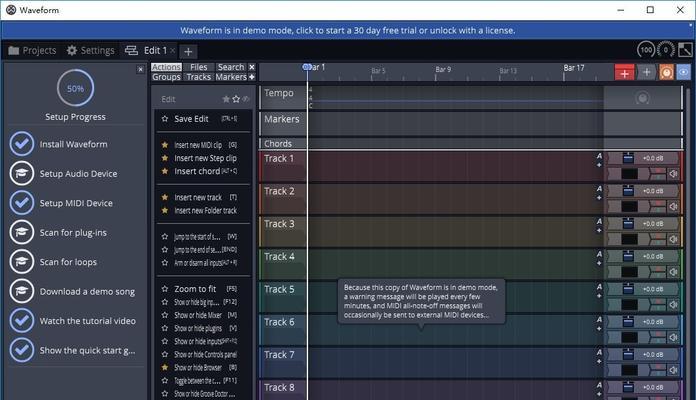Screen dimensions: 696x400
Task: Click the Track 1 automation A button
Action: [599, 156]
